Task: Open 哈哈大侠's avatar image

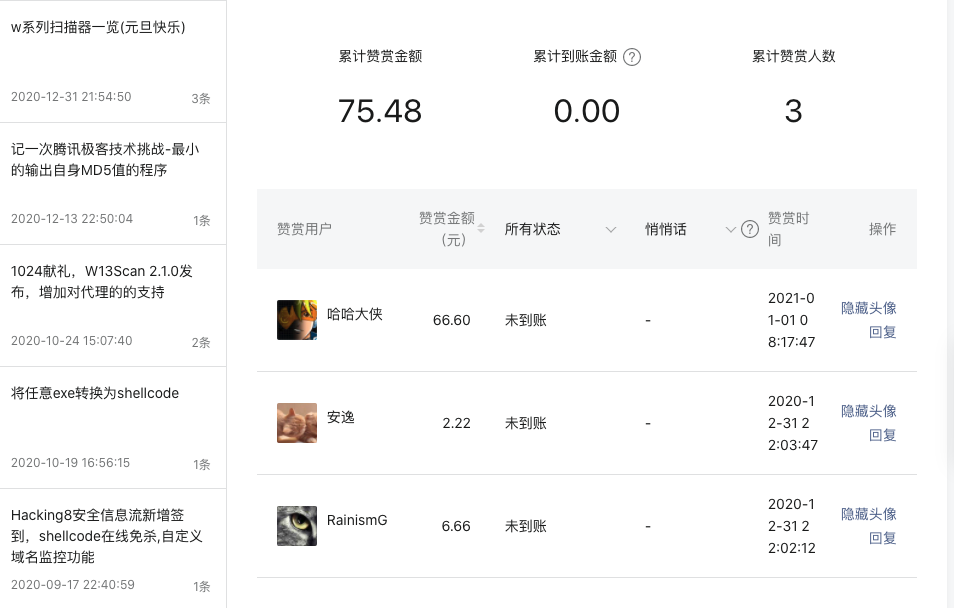Action: pyautogui.click(x=297, y=320)
